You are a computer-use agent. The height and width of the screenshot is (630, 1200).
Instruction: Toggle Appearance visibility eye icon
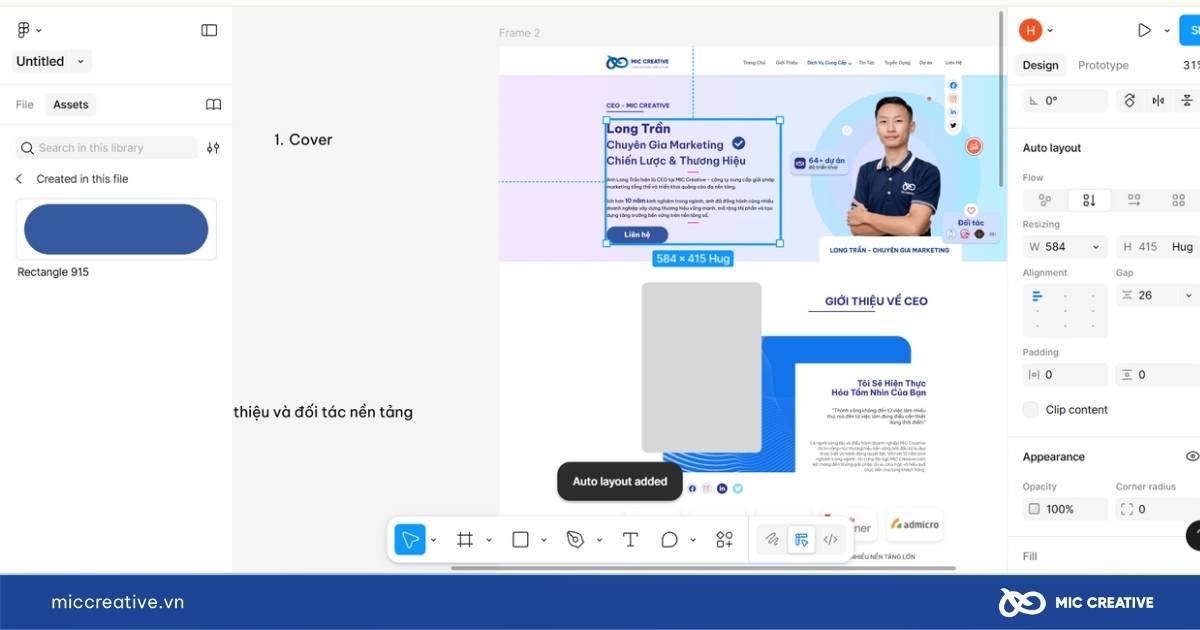[x=1191, y=457]
